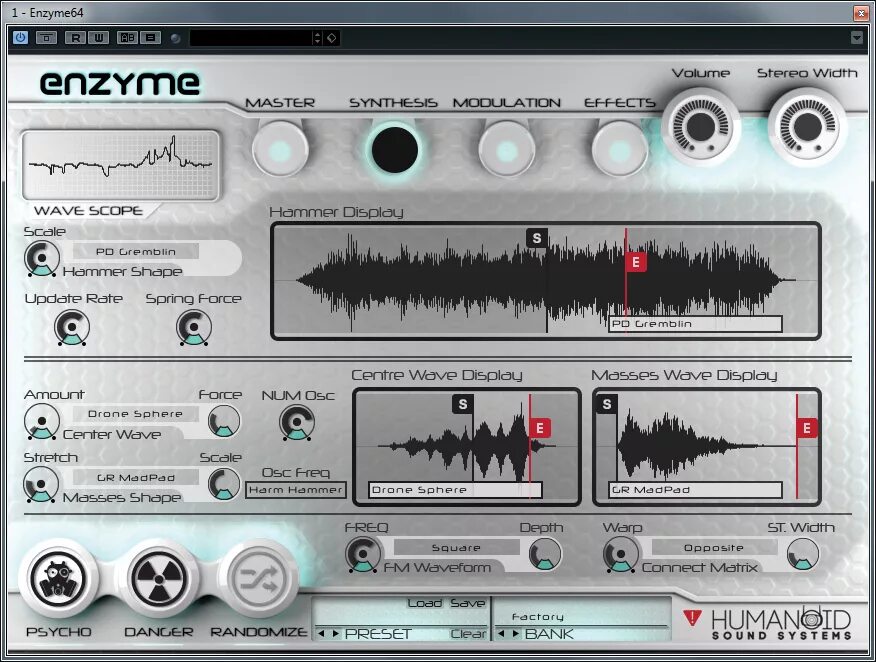Switch to the Effects page
The height and width of the screenshot is (662, 876).
click(x=620, y=150)
